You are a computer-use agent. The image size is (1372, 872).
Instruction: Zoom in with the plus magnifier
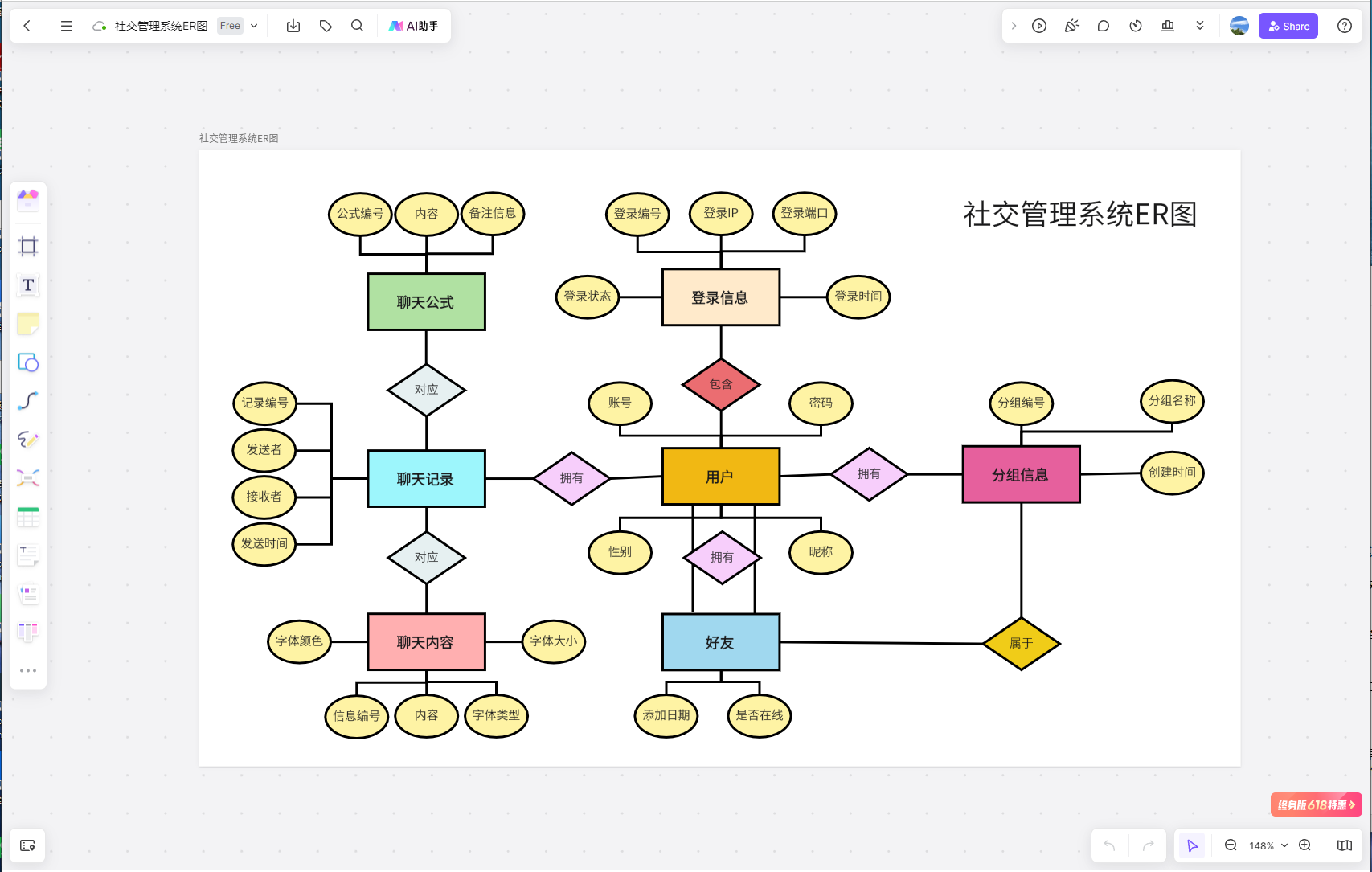tap(1305, 845)
